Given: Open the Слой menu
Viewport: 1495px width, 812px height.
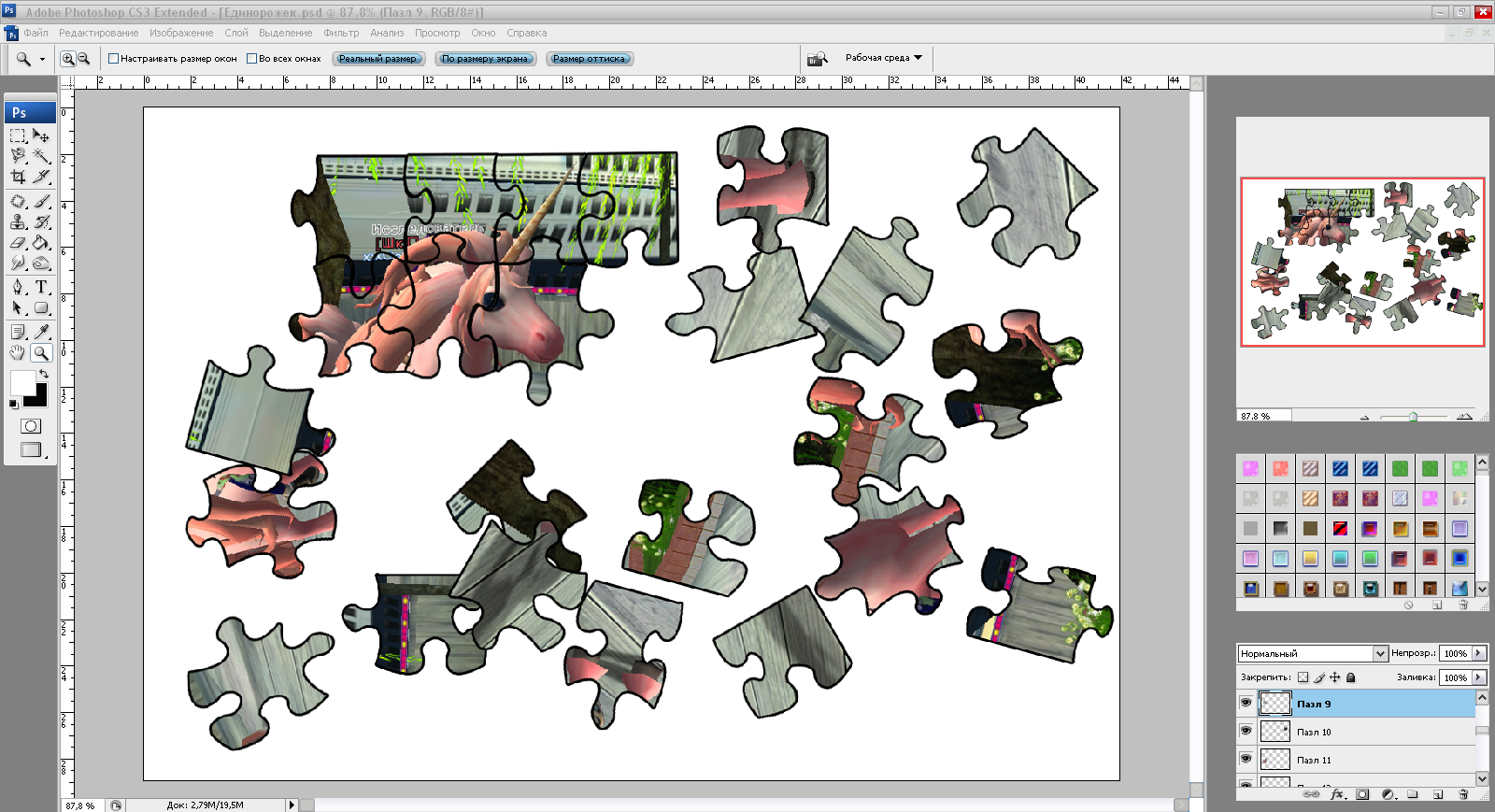Looking at the screenshot, I should point(236,33).
